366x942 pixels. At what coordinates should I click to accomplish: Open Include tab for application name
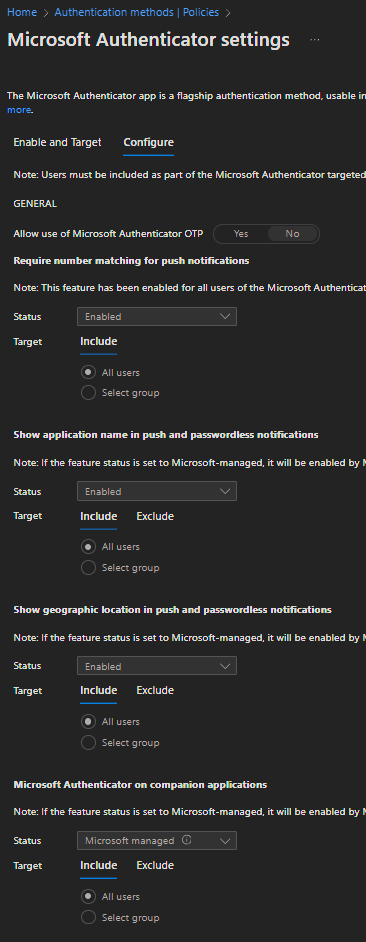coord(99,516)
